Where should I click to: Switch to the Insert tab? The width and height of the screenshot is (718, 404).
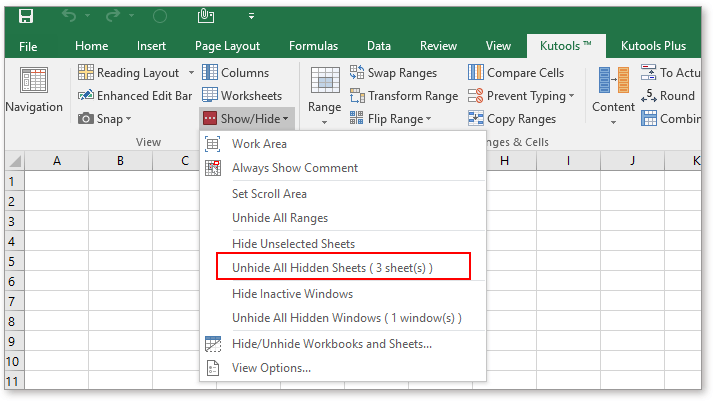[151, 46]
